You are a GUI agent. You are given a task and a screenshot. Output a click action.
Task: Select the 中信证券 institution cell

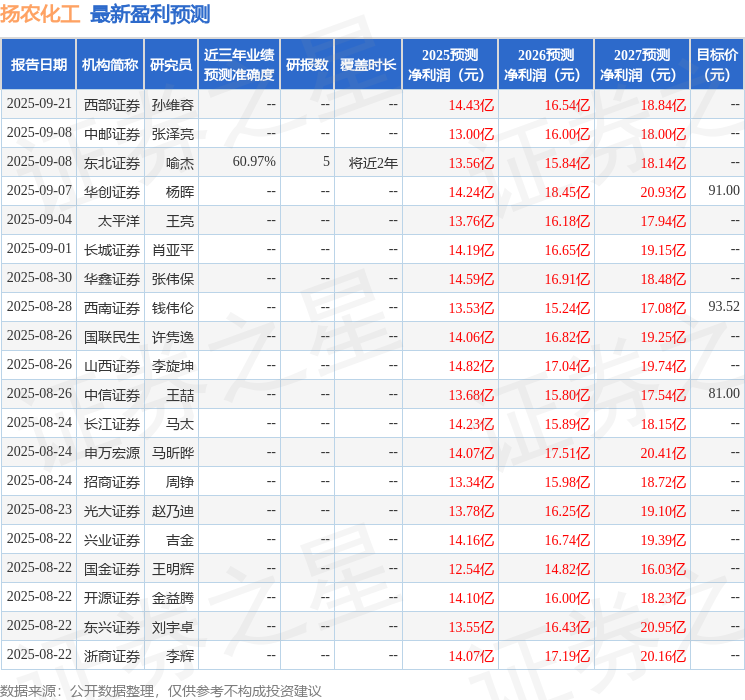112,395
